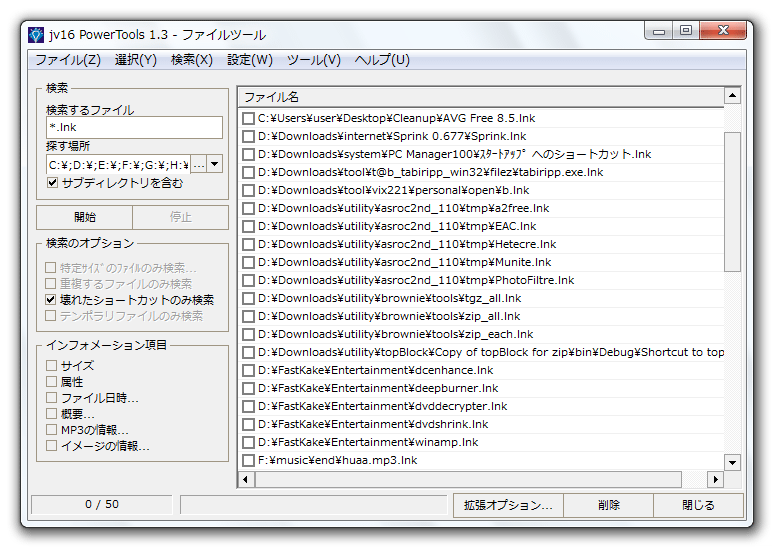Check the box for Munite.lnk
The width and height of the screenshot is (778, 552).
click(x=248, y=262)
